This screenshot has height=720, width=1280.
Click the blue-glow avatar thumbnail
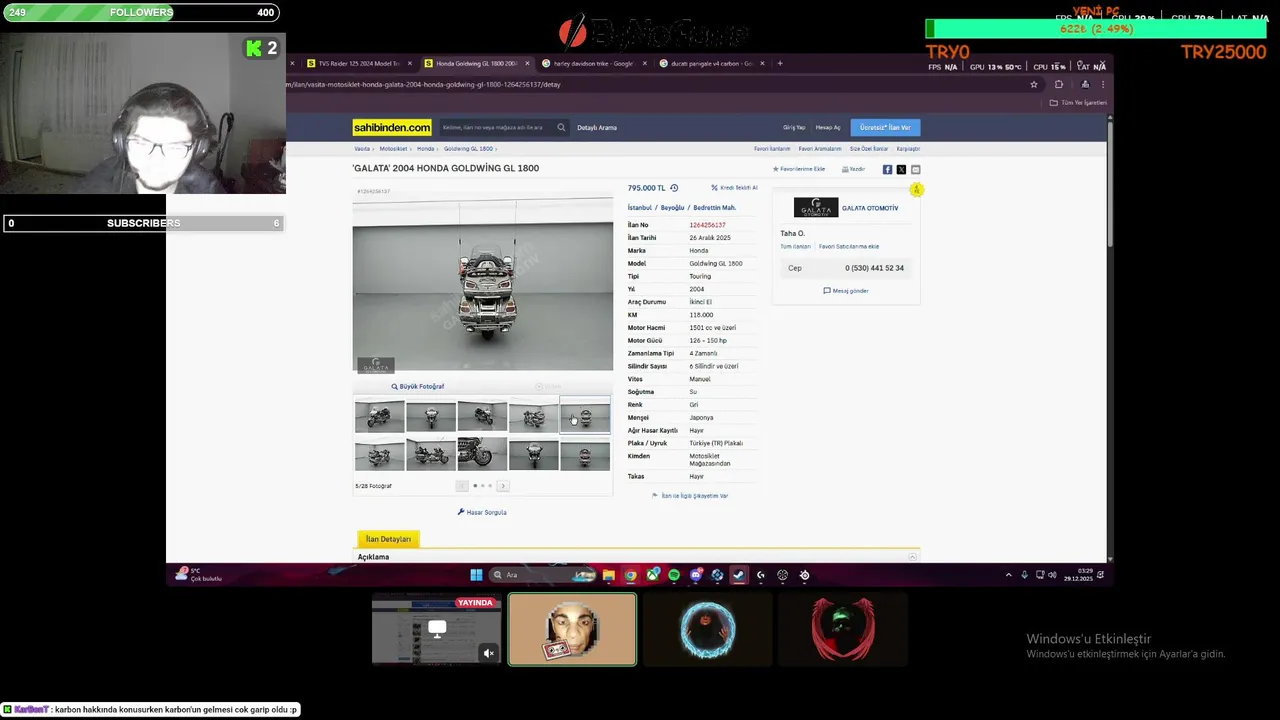coord(708,630)
